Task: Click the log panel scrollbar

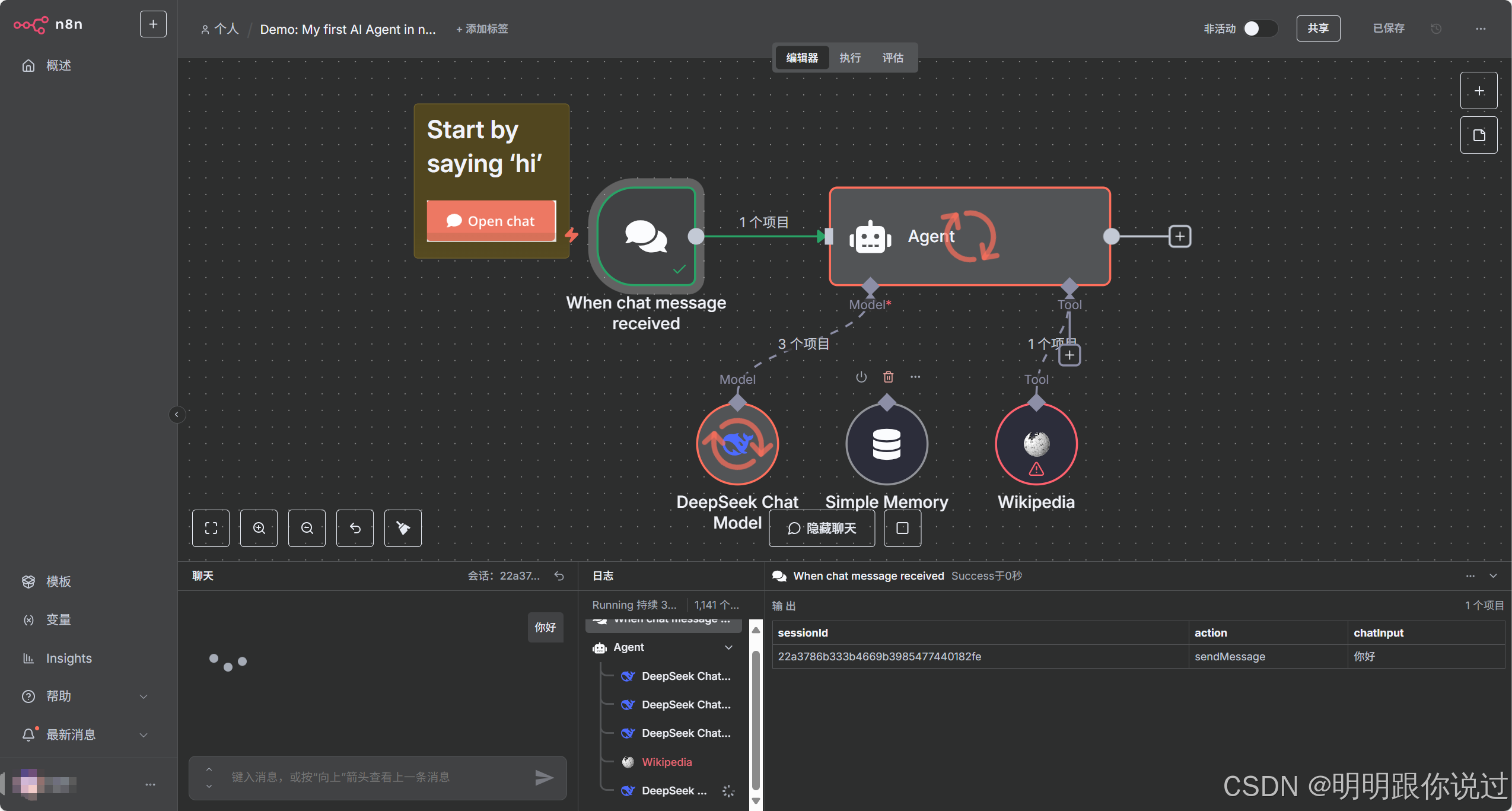Action: (756, 720)
